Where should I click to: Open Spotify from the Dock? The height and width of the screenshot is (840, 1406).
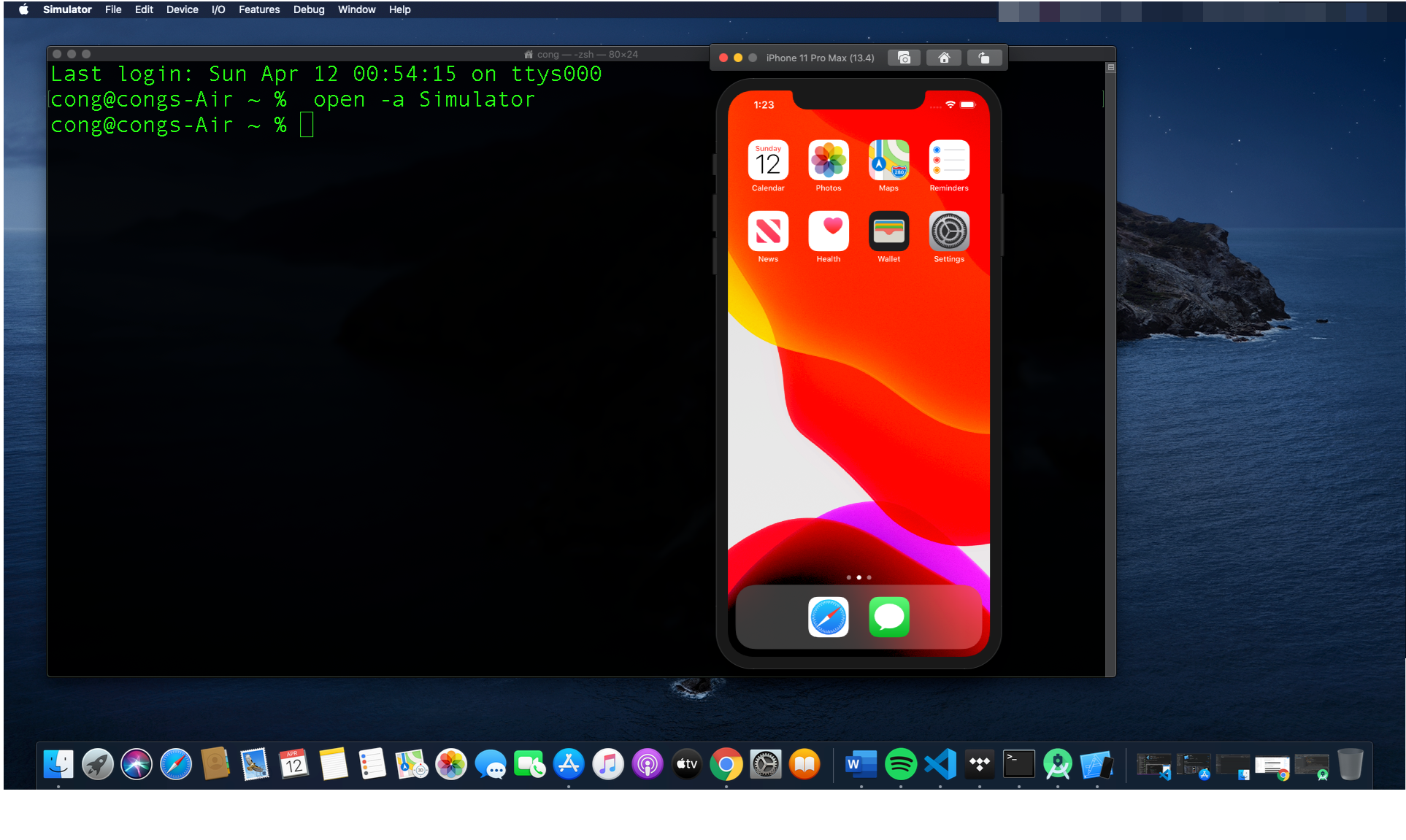(x=901, y=765)
